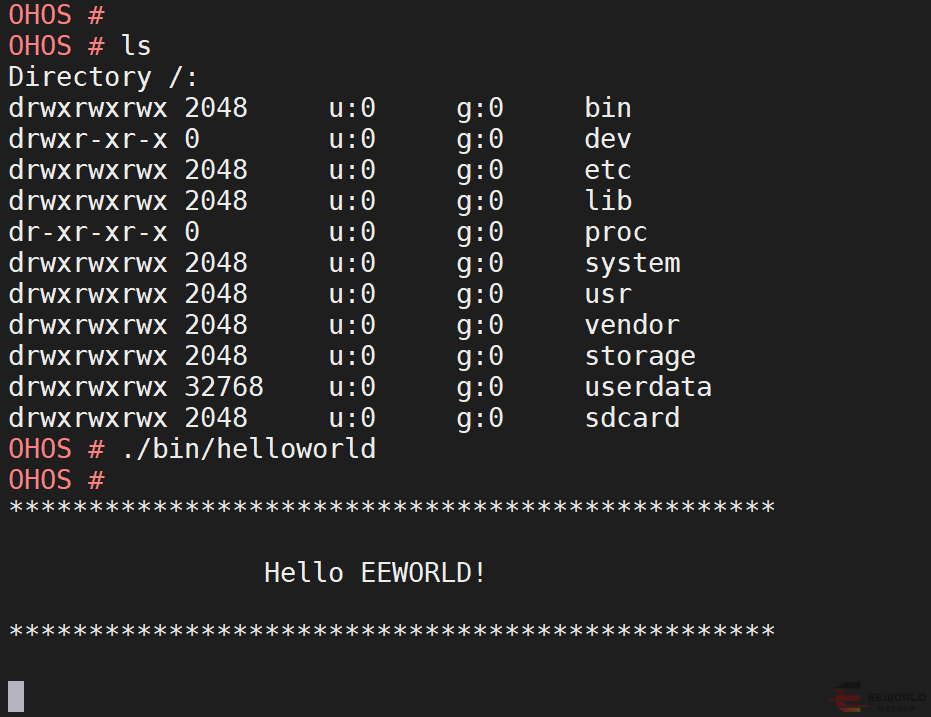This screenshot has width=931, height=717.
Task: Click the 'userdata' directory name
Action: click(x=648, y=387)
